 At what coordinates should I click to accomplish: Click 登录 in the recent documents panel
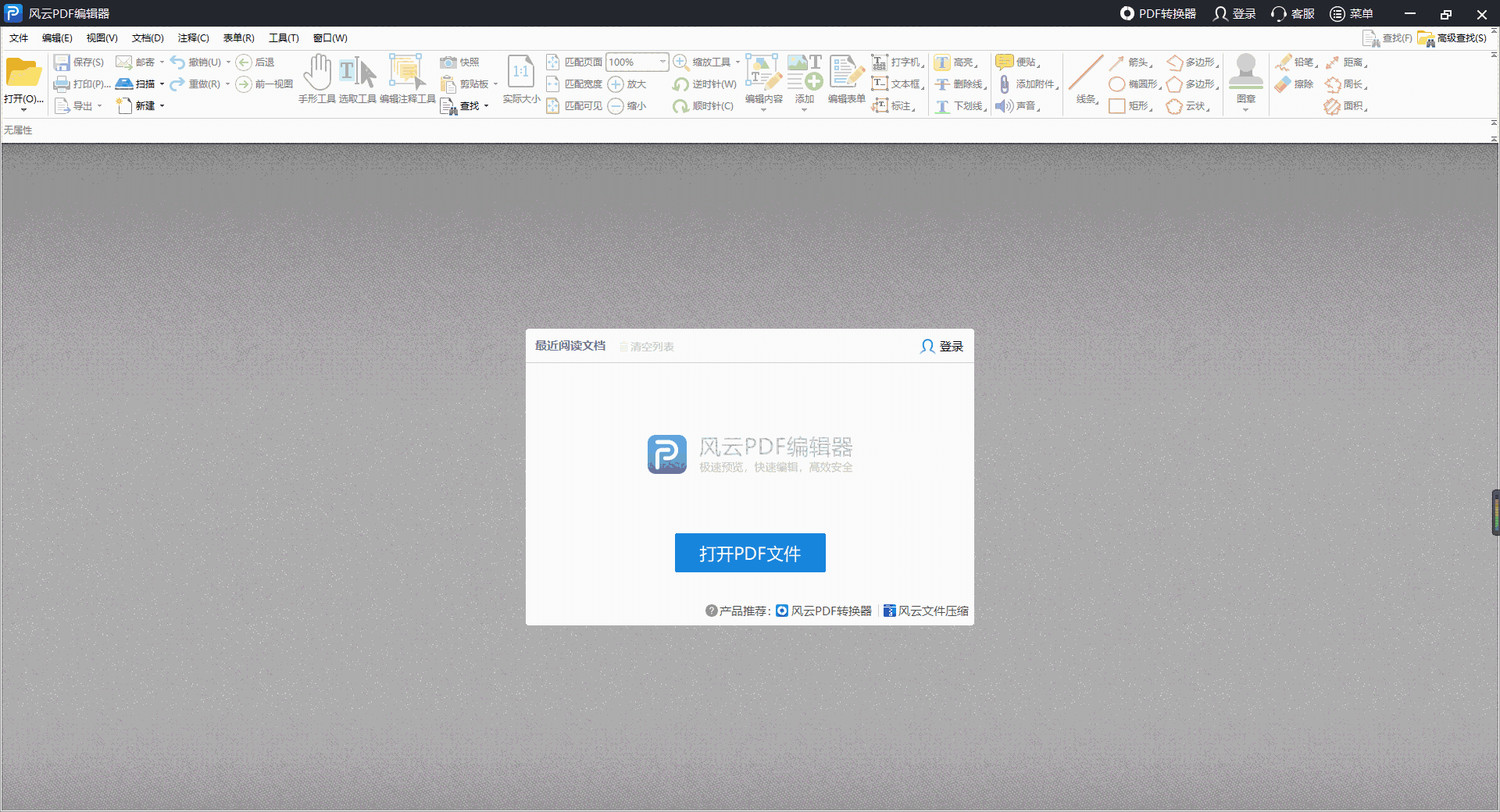pyautogui.click(x=942, y=346)
